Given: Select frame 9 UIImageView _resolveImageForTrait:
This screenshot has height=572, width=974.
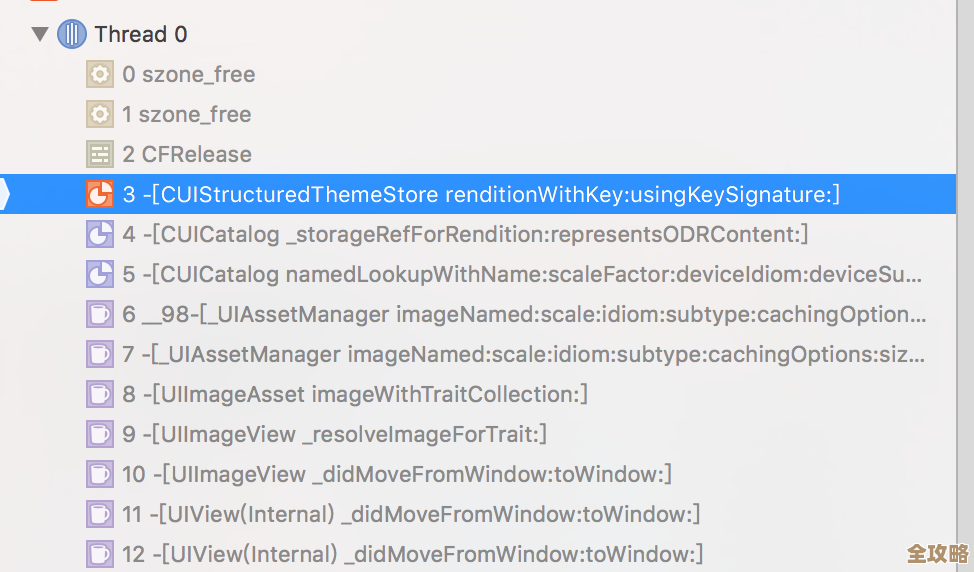Looking at the screenshot, I should coord(334,434).
